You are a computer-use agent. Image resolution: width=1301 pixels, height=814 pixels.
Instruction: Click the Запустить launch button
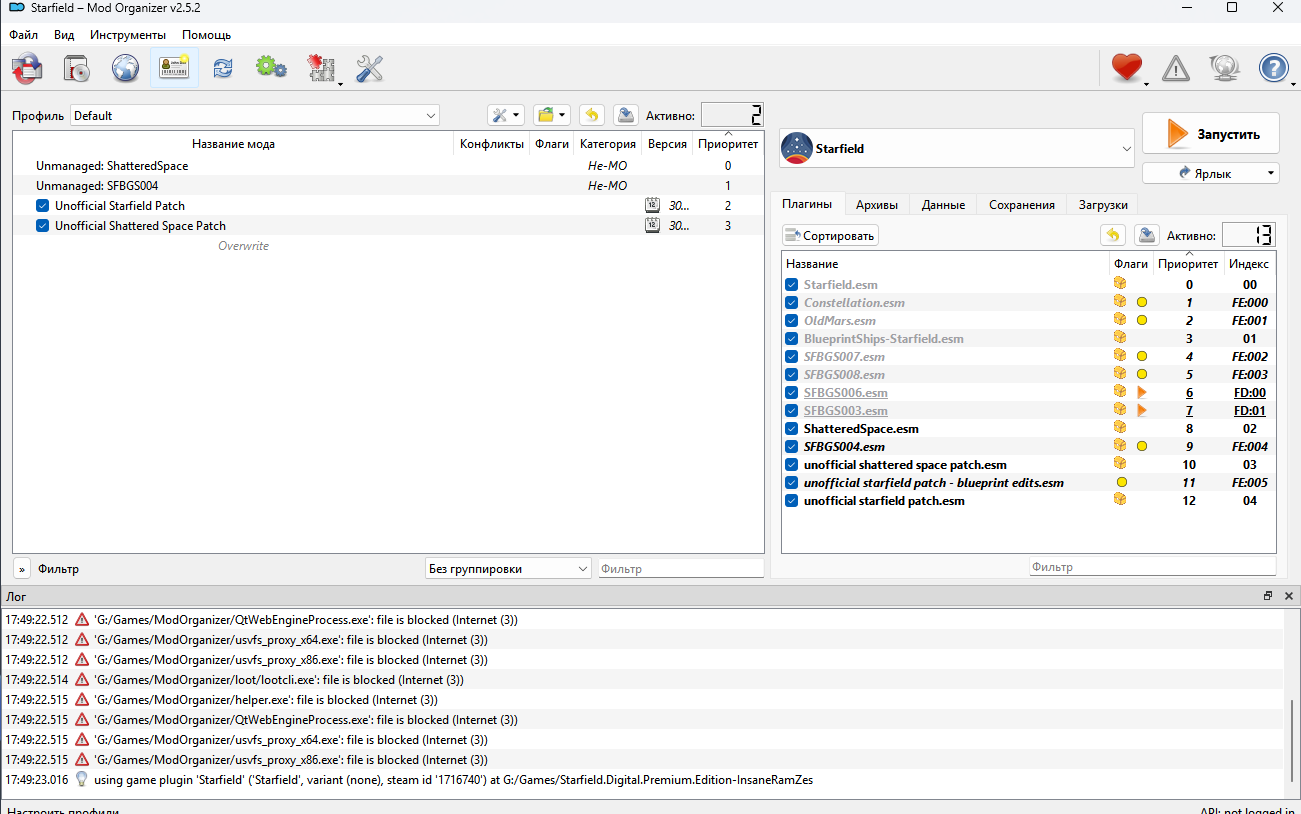pyautogui.click(x=1211, y=133)
